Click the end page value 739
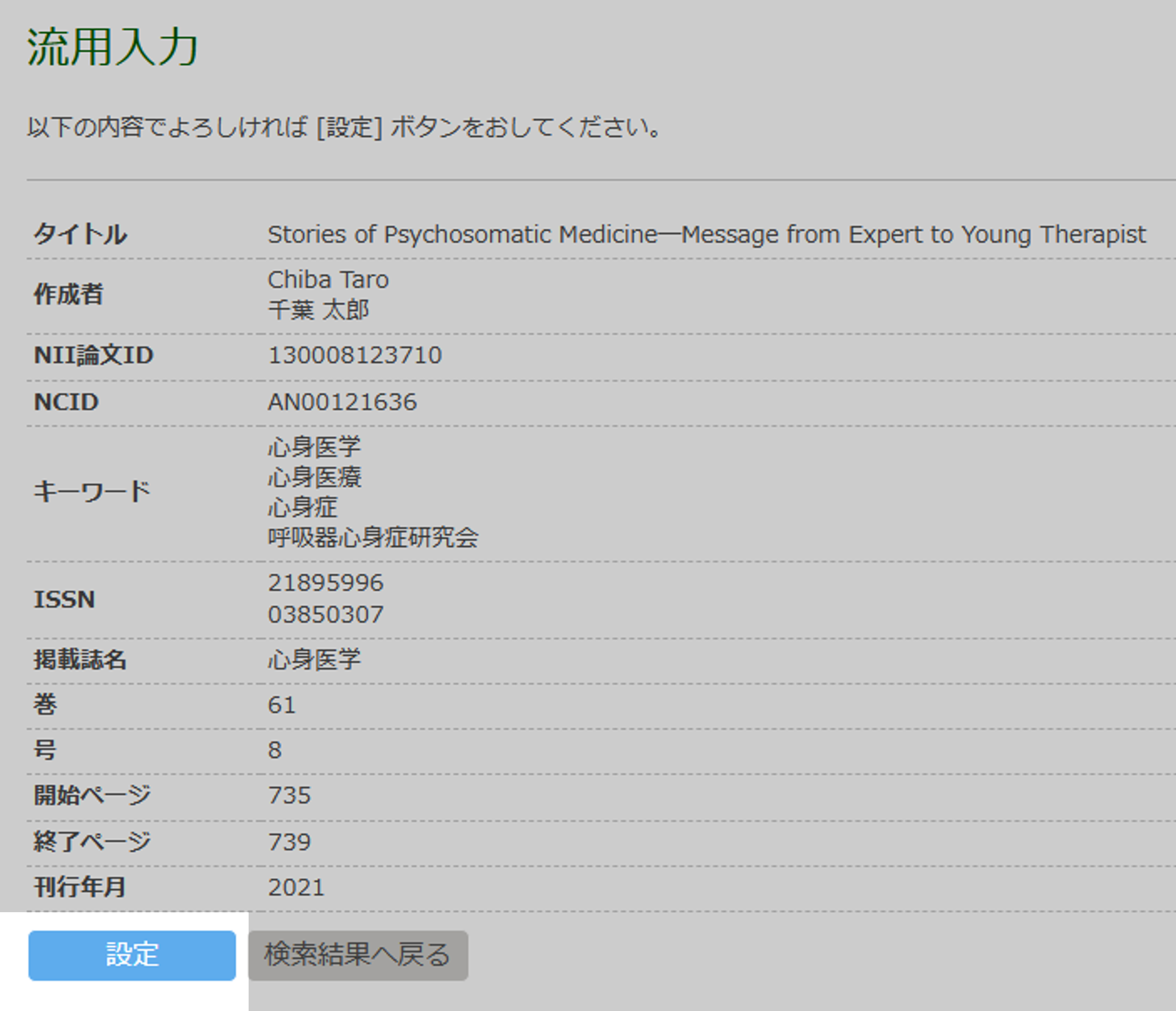Image resolution: width=1176 pixels, height=1011 pixels. [289, 843]
